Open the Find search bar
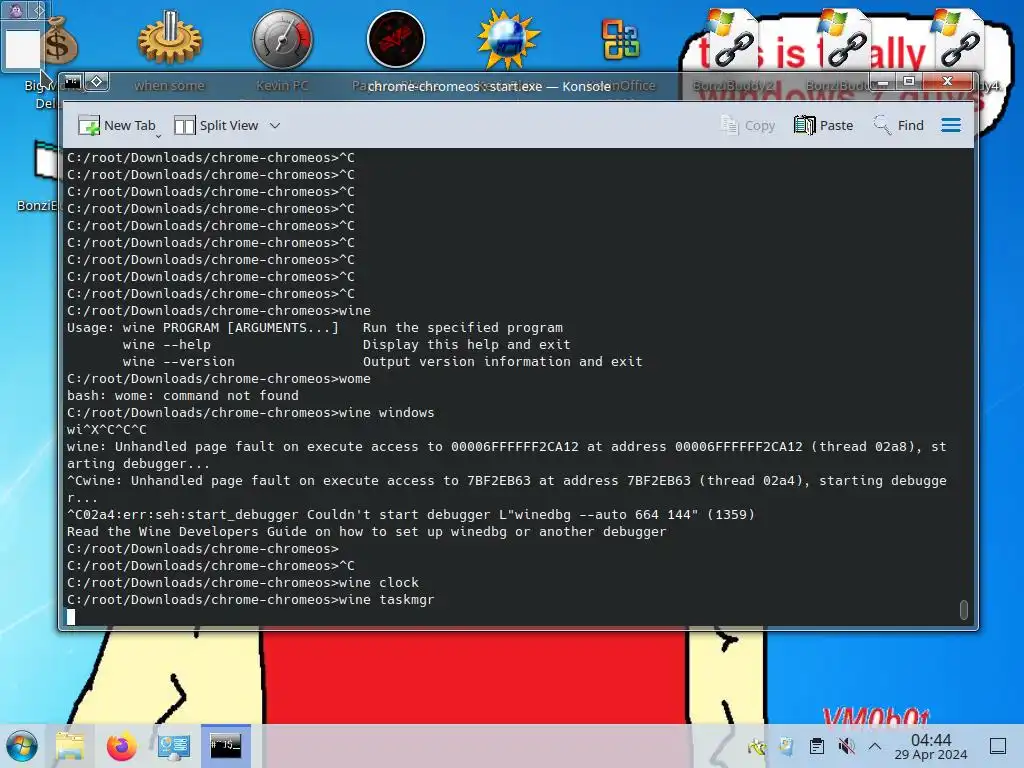The width and height of the screenshot is (1024, 768). [899, 125]
